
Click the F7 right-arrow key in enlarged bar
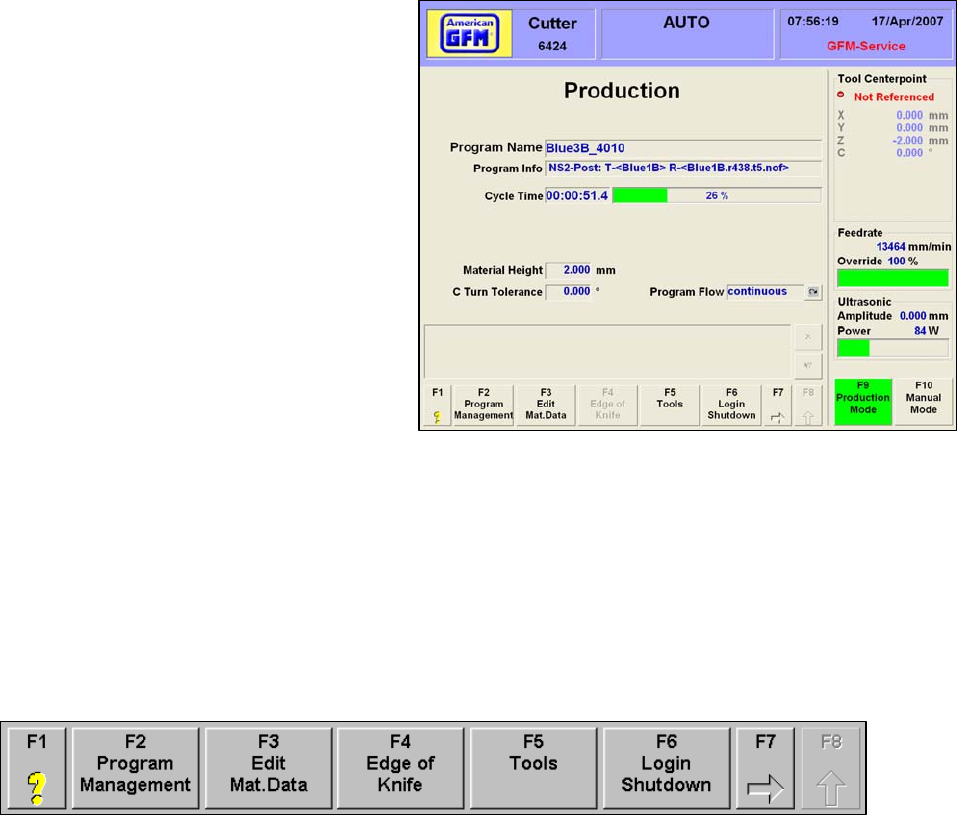pyautogui.click(x=765, y=768)
